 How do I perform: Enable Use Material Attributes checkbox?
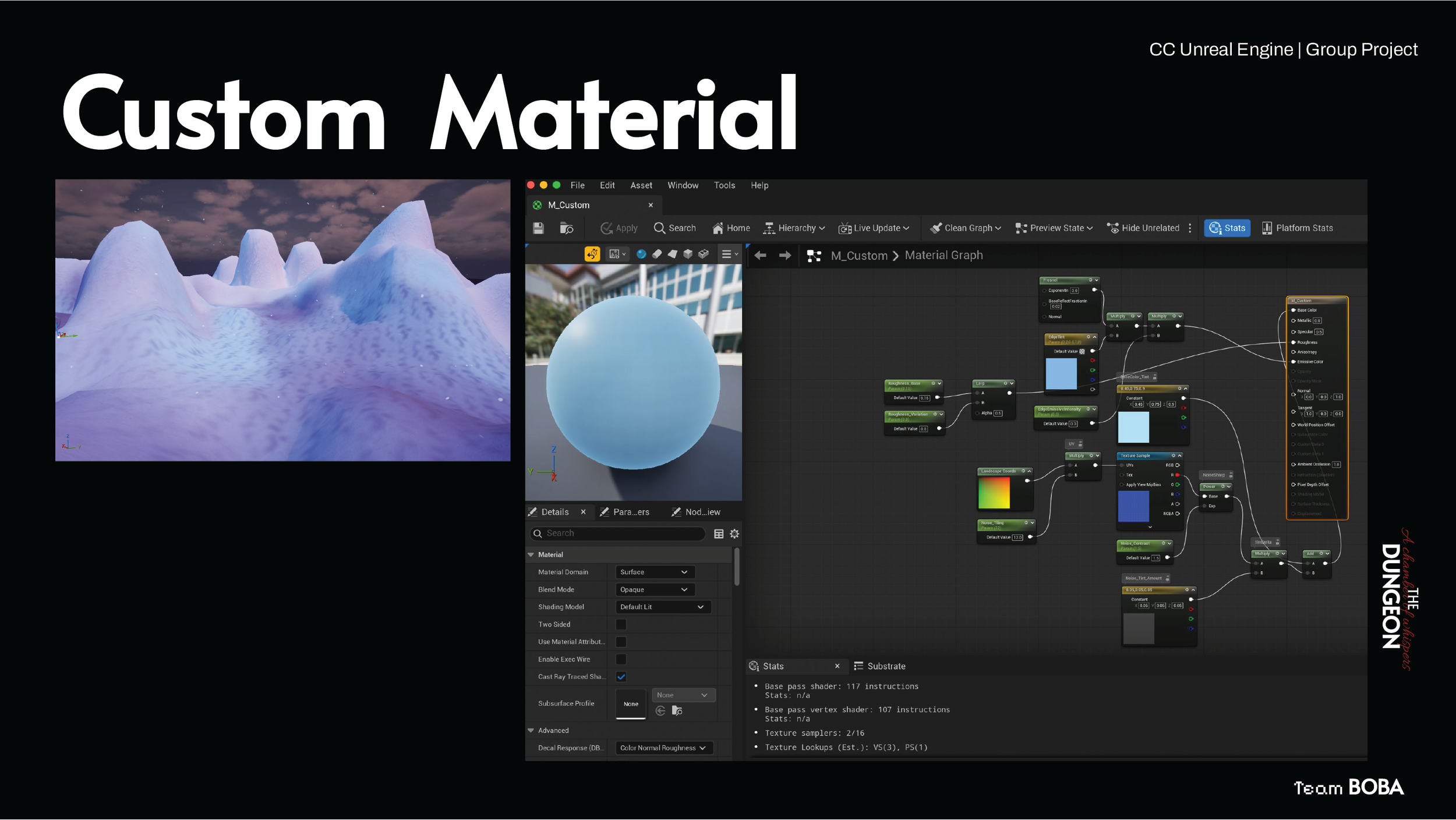(621, 642)
